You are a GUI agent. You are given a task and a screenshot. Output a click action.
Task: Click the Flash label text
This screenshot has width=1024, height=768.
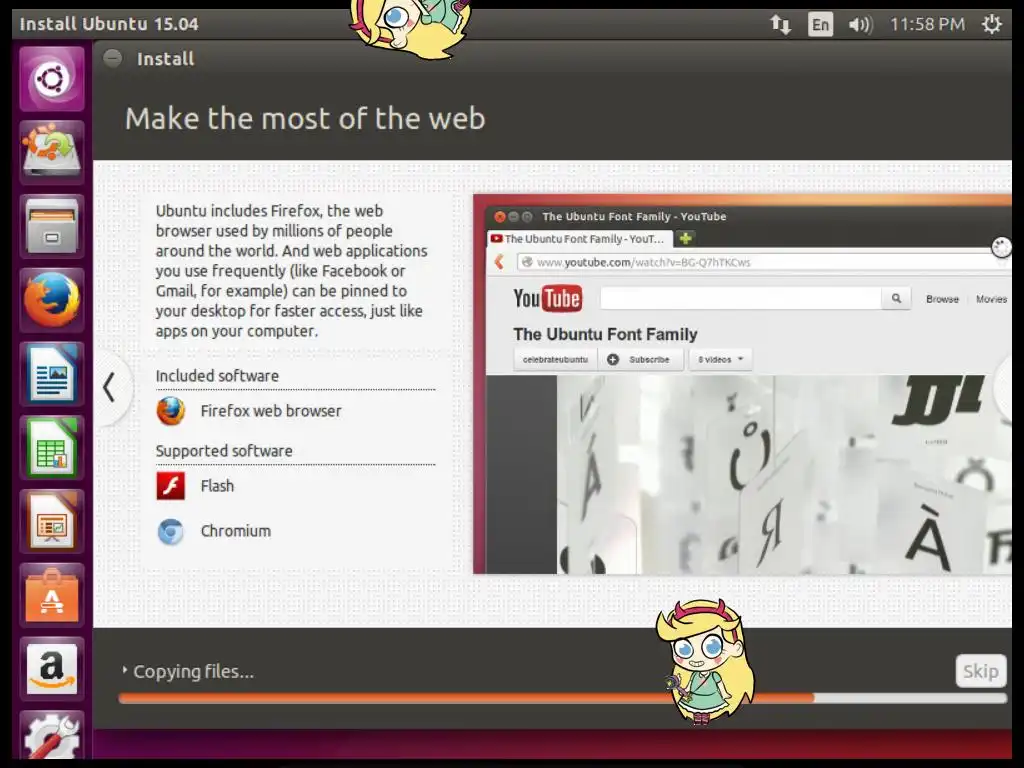click(217, 486)
